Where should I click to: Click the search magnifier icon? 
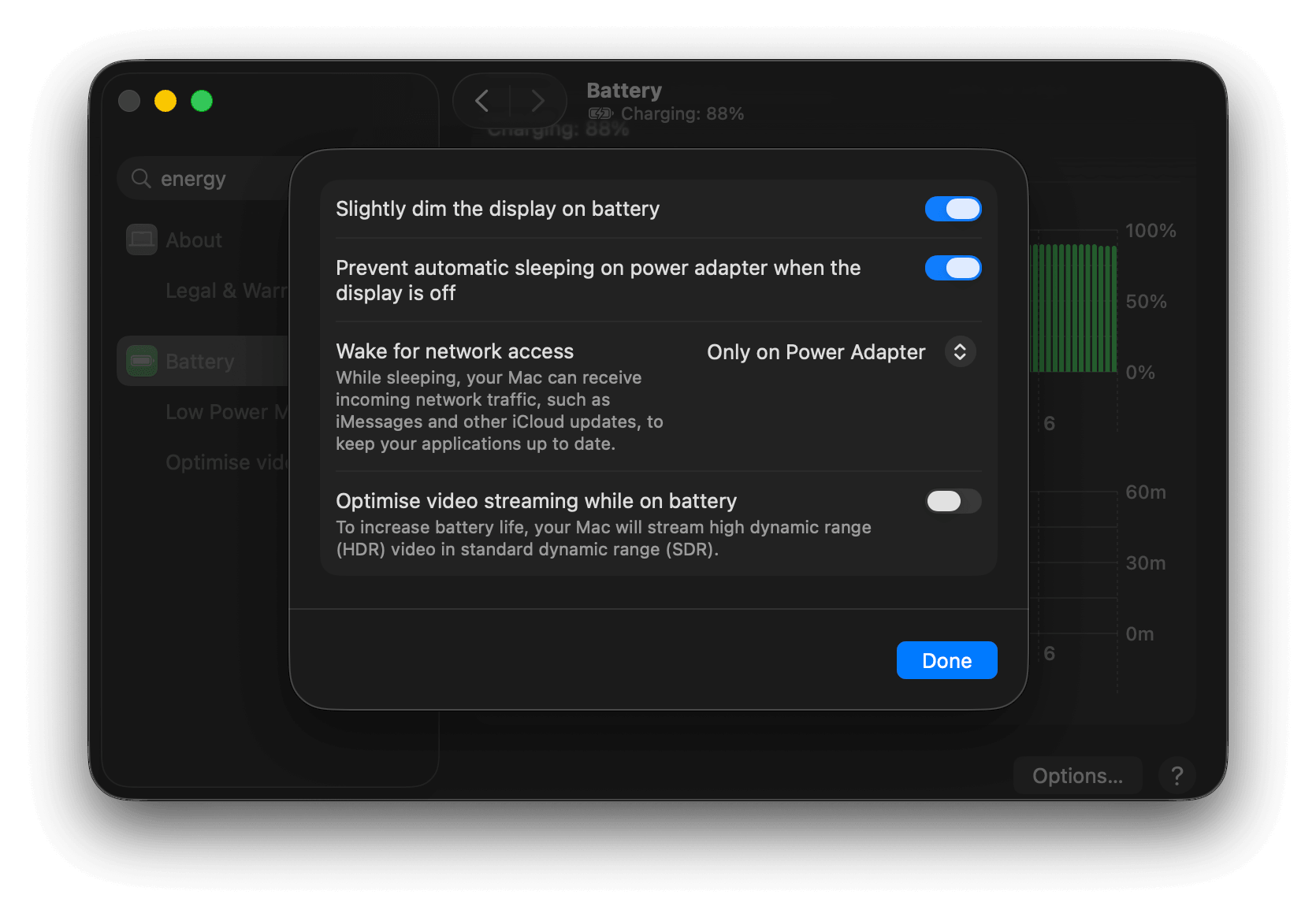point(141,179)
